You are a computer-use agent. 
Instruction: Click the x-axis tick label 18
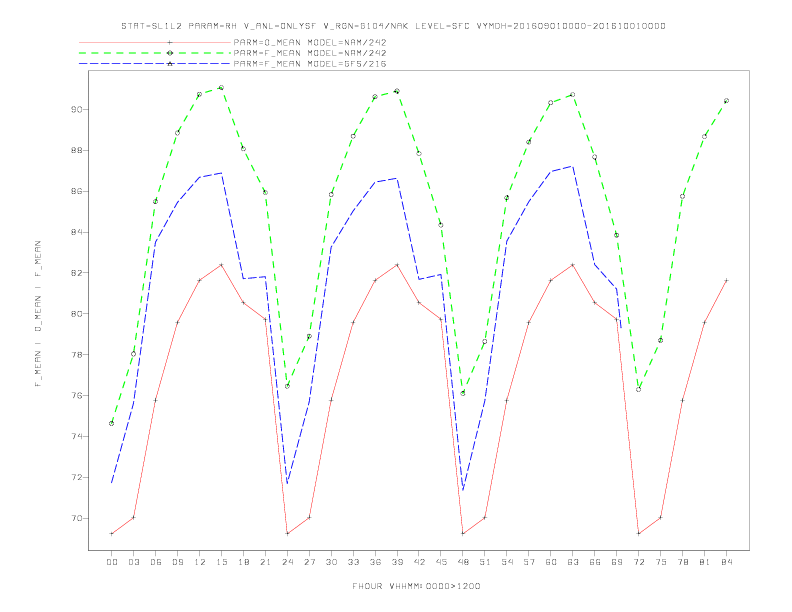pyautogui.click(x=243, y=562)
